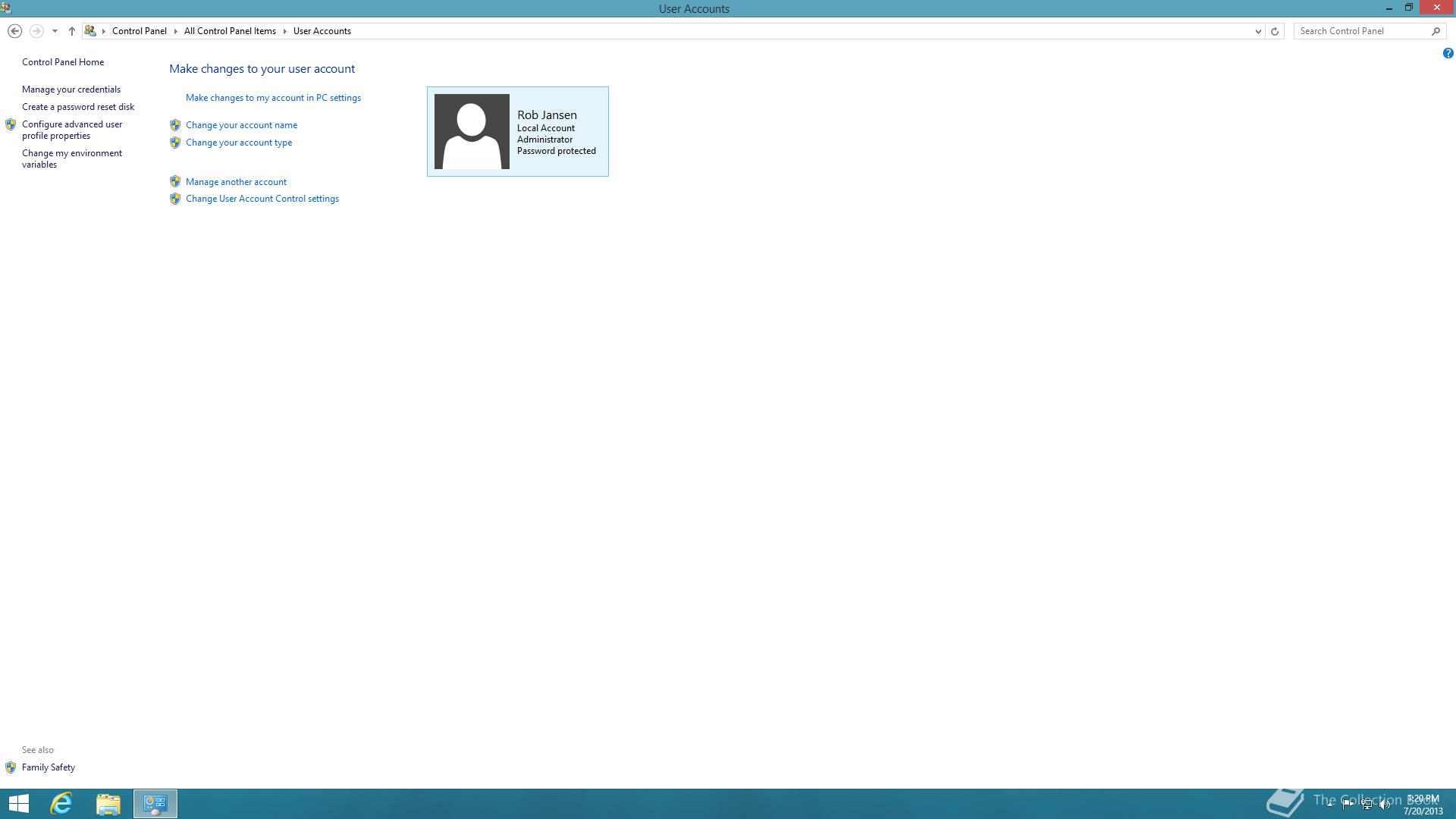Click Change your account name link

coord(241,125)
